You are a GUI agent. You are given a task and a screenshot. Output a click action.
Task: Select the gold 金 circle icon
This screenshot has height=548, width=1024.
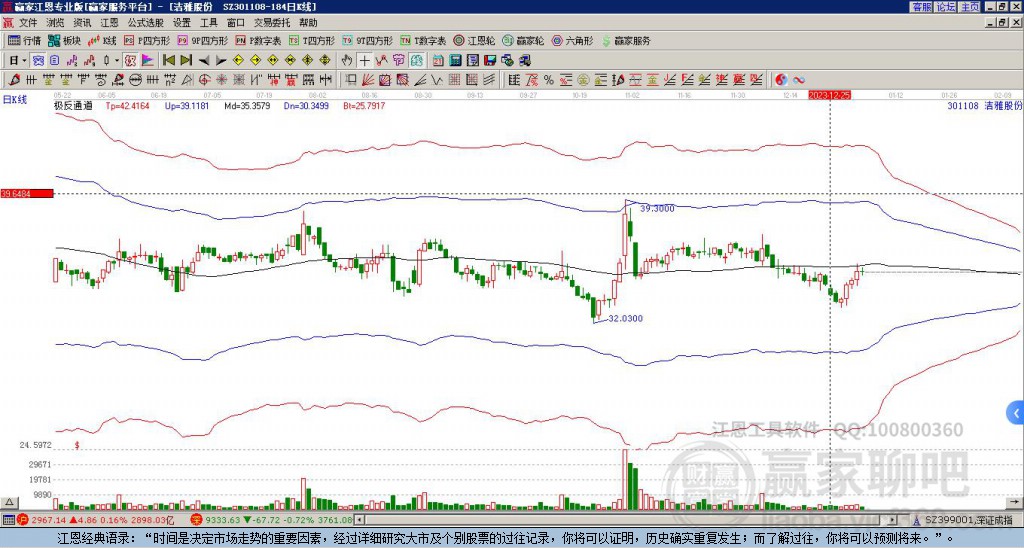coord(583,80)
